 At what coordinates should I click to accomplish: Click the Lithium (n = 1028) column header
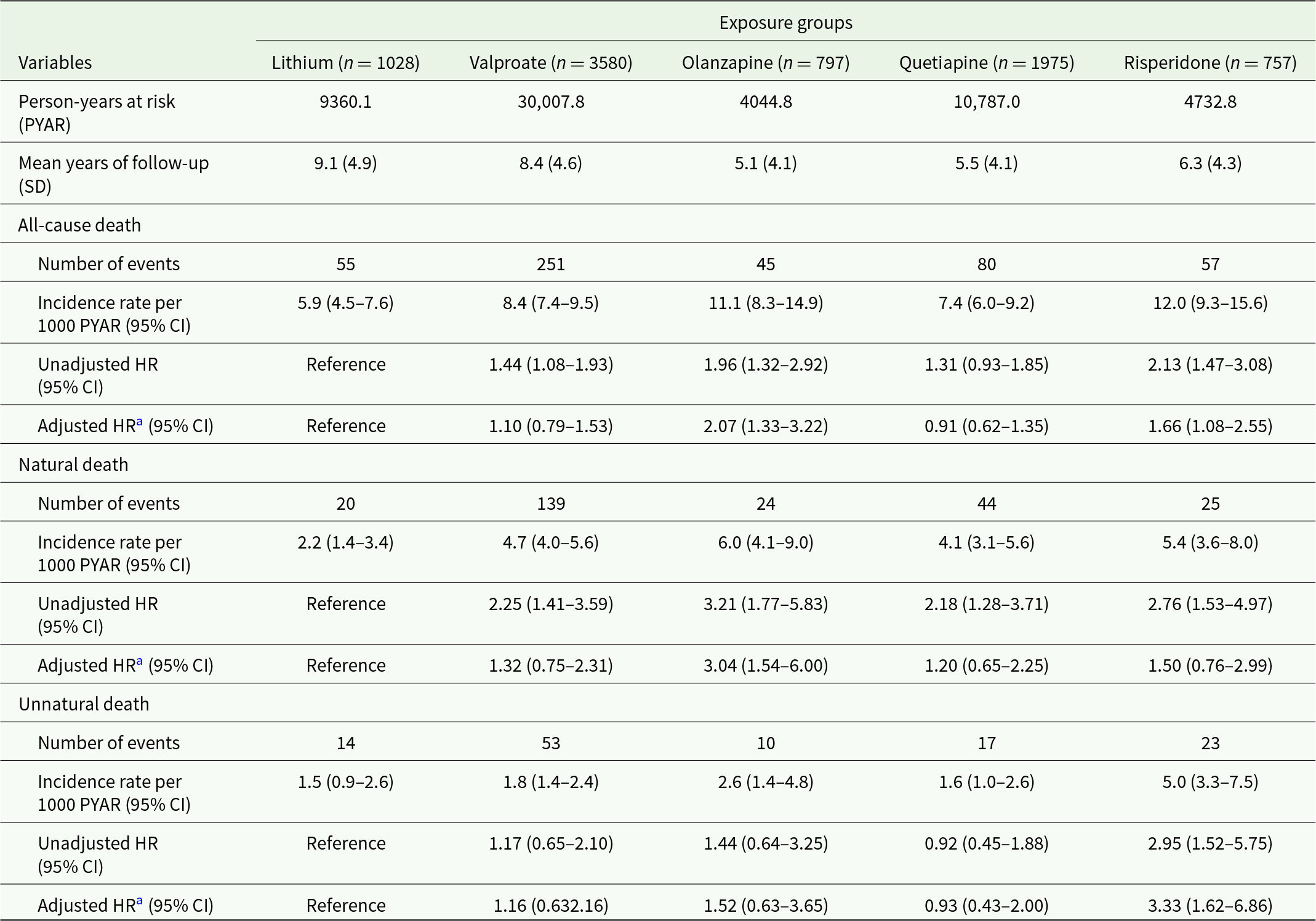[345, 63]
